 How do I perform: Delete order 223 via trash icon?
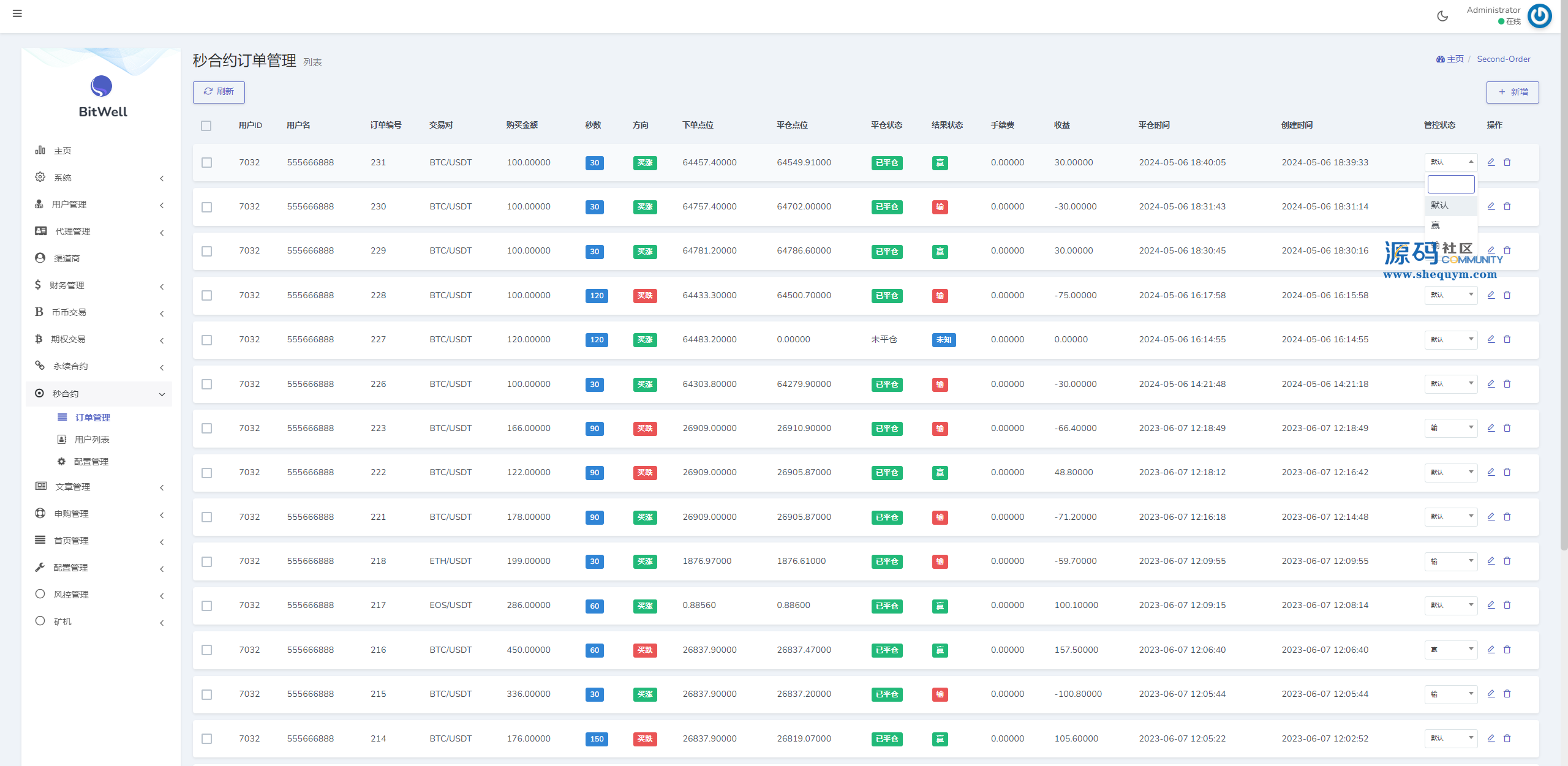tap(1507, 428)
